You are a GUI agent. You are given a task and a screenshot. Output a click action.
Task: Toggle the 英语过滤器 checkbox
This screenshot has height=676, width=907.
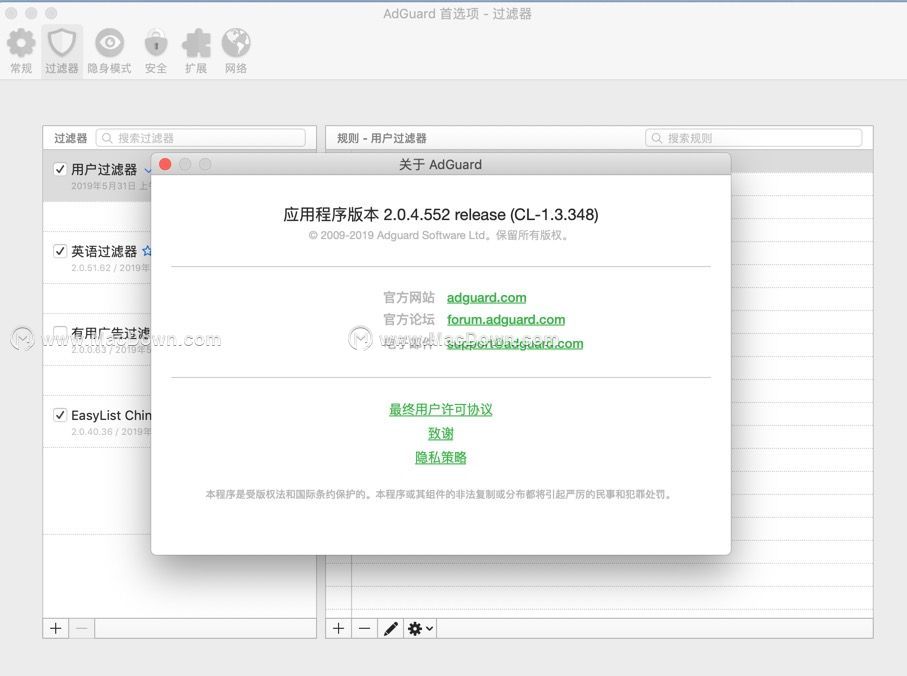pos(60,251)
